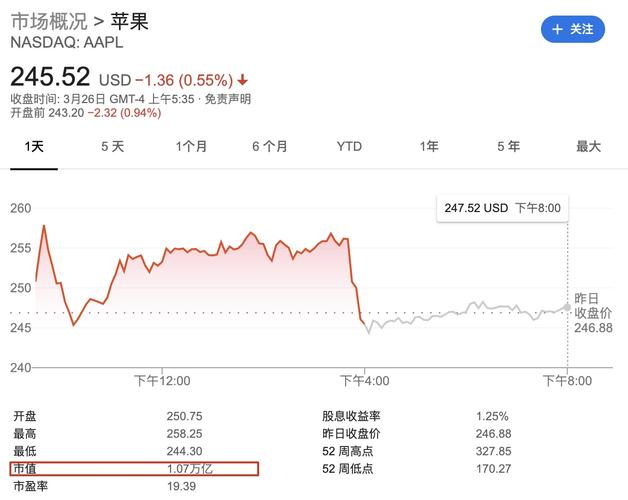Click the plus icon in 关注 button
The image size is (628, 500).
(556, 29)
